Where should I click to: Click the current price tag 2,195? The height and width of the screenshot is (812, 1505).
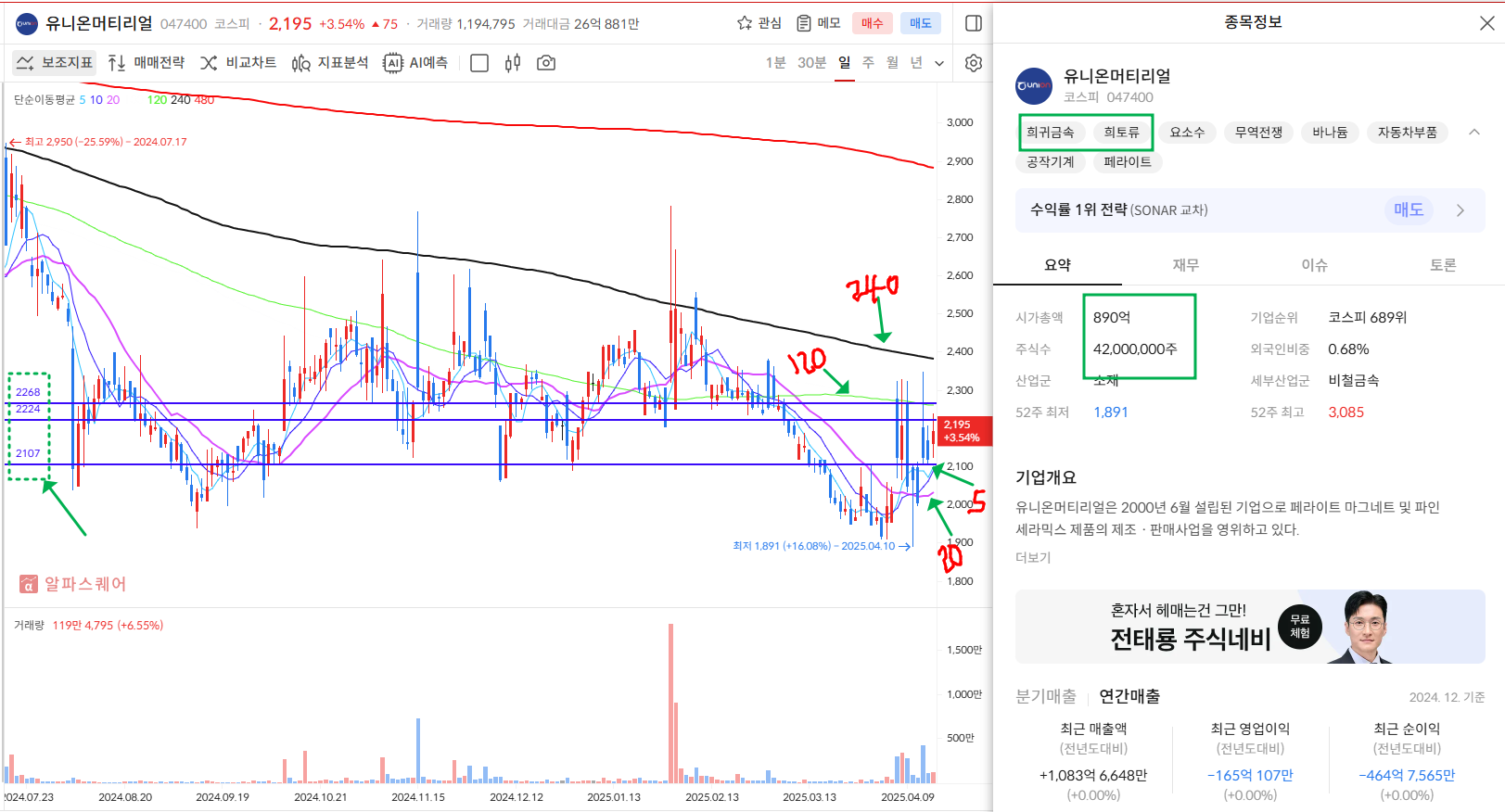964,431
